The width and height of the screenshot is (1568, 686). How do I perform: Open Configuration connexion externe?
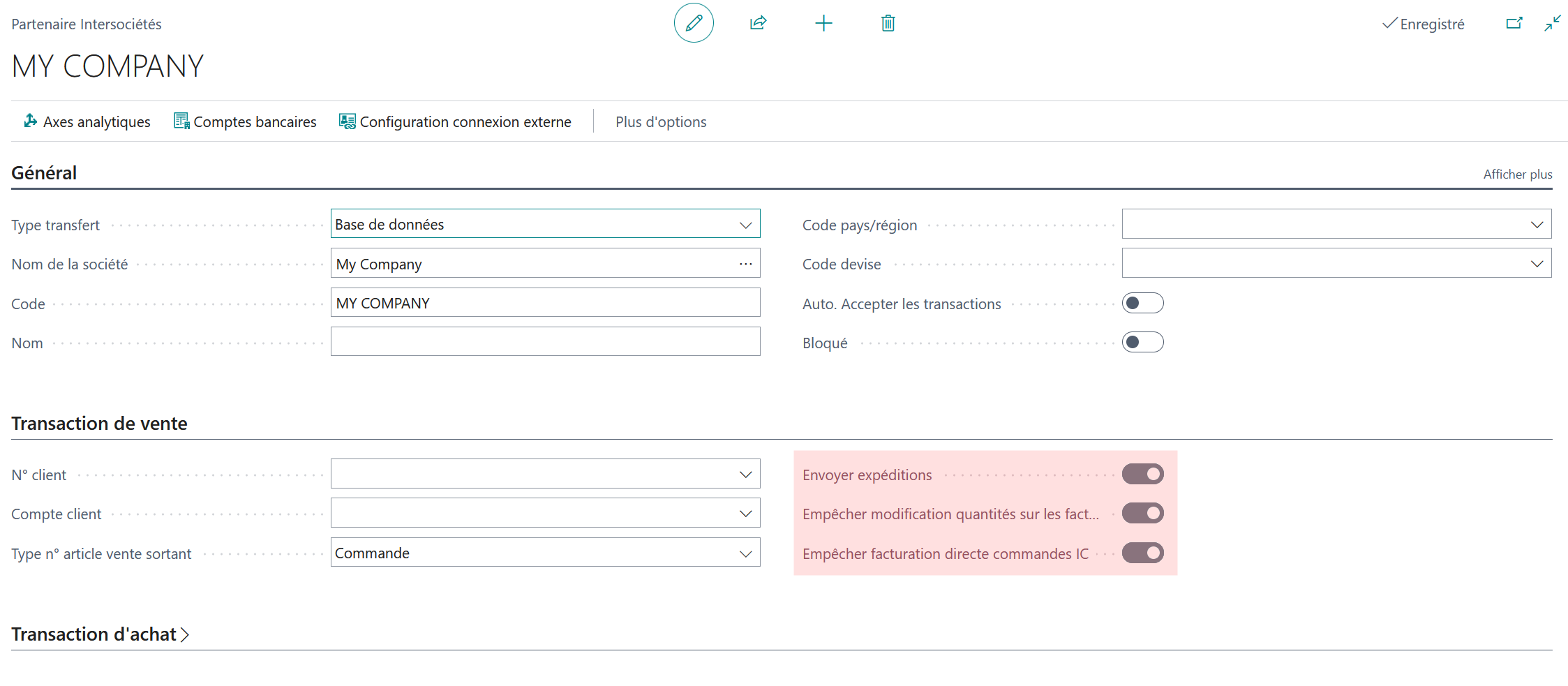point(455,121)
